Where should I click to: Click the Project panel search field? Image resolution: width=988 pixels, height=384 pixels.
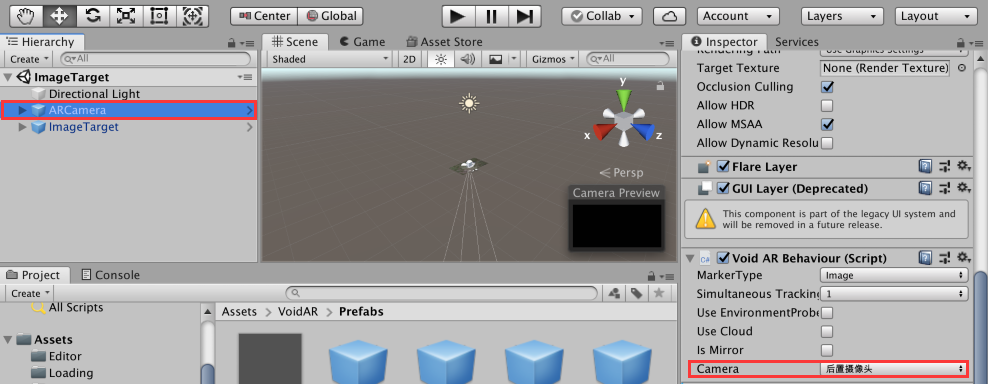441,293
